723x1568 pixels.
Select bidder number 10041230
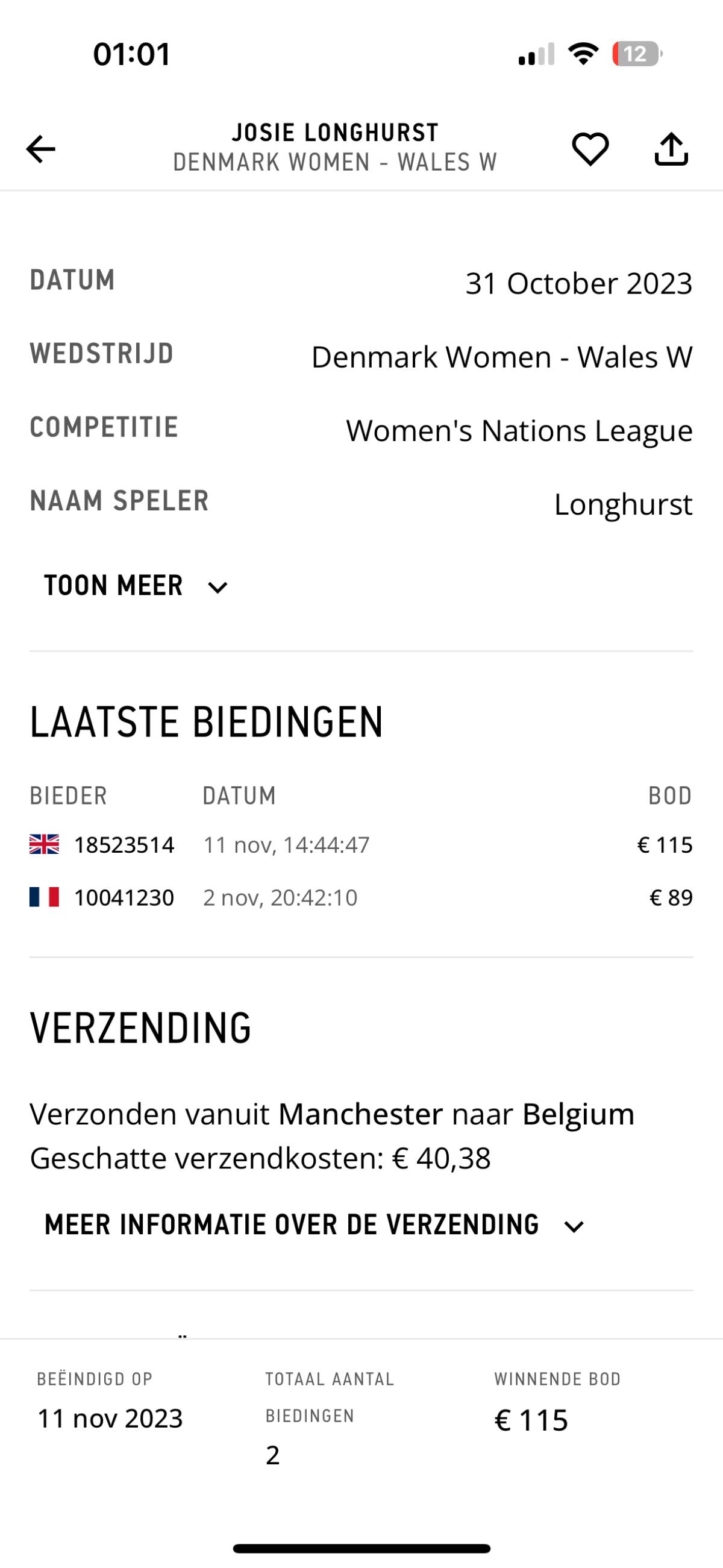[x=124, y=898]
